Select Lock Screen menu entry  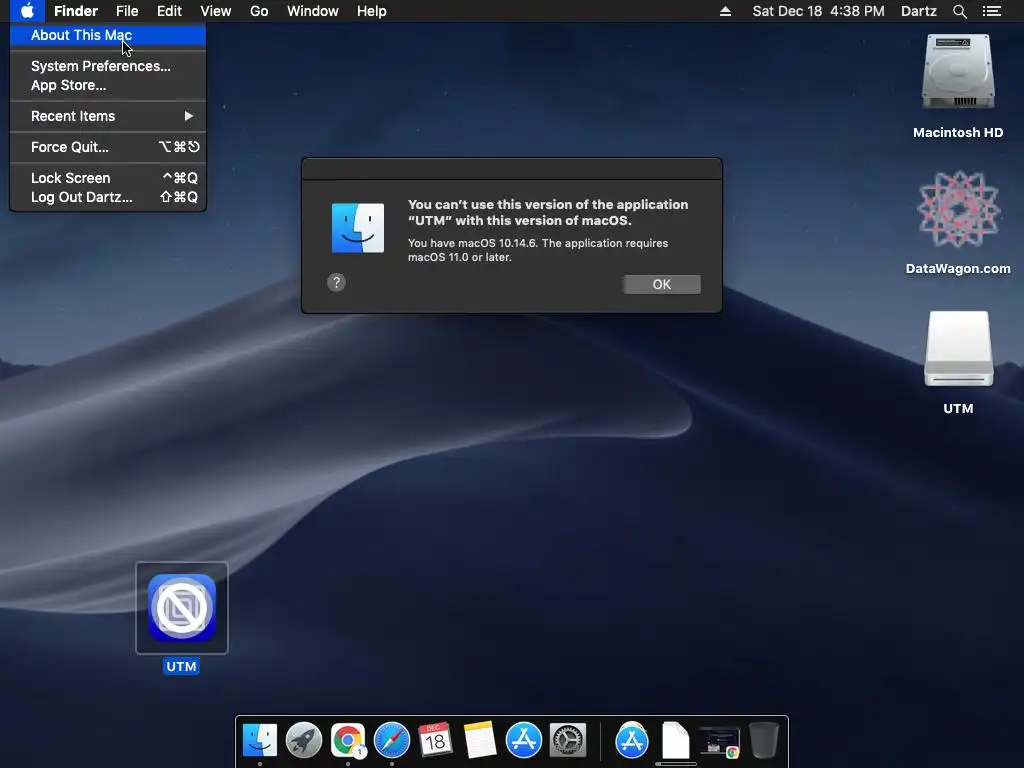pyautogui.click(x=108, y=178)
